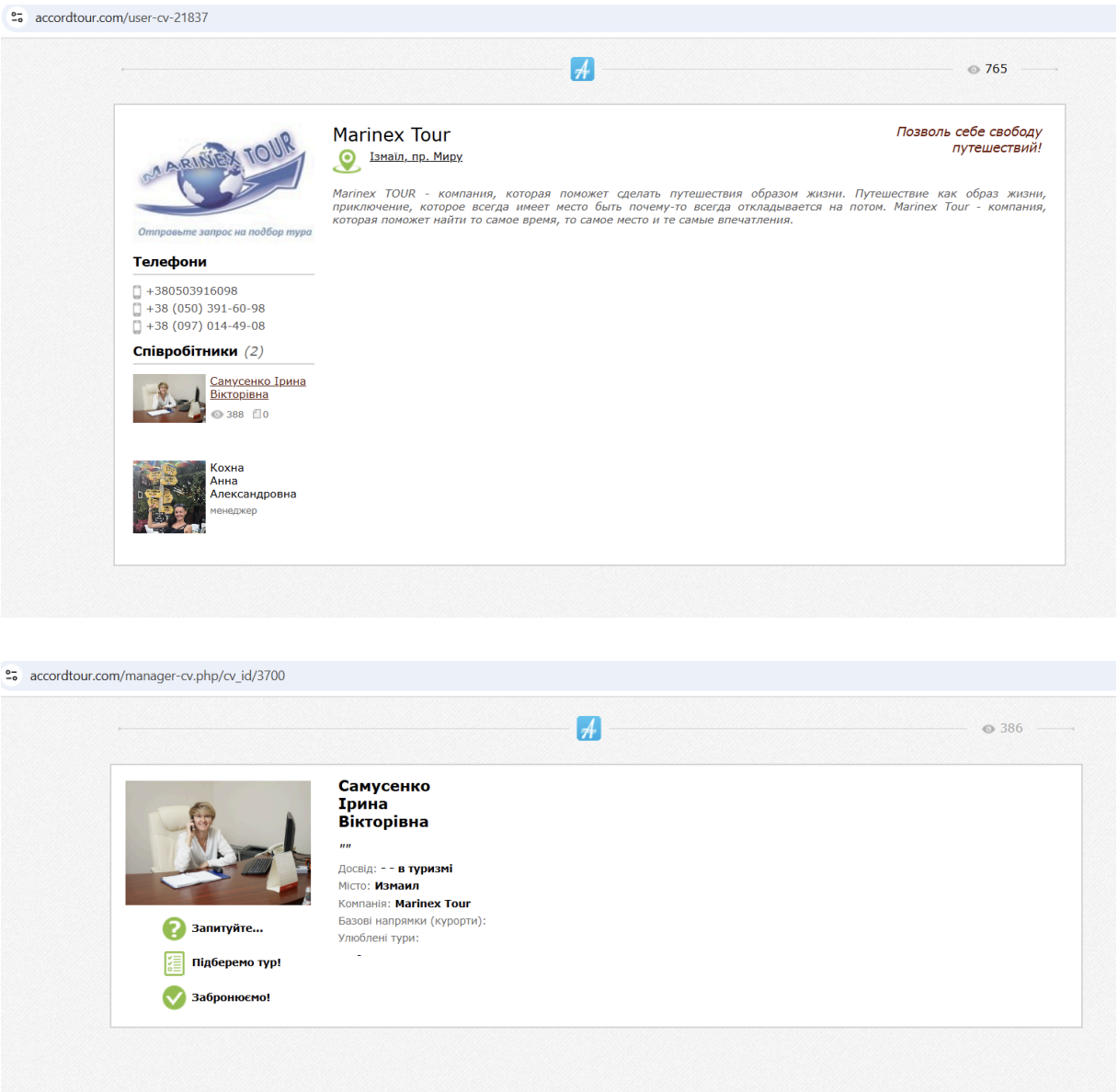Click the eye icon beside 388 views
Screen dimensions: 1118x1092
pyautogui.click(x=217, y=415)
